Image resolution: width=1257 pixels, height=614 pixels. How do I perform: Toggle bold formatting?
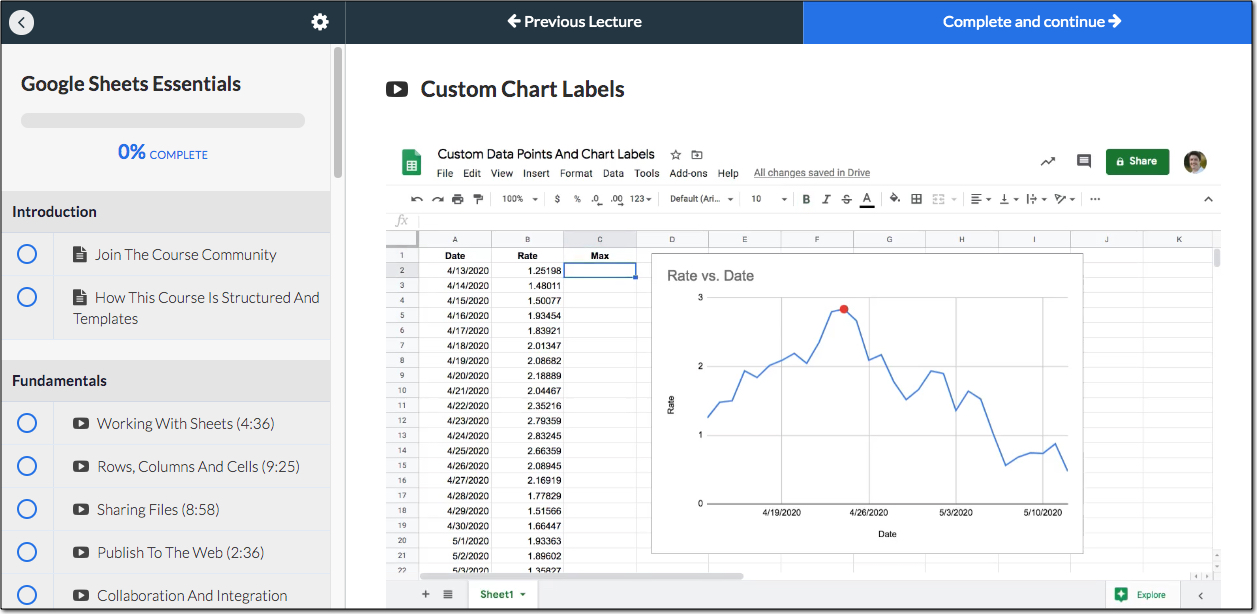coord(806,199)
